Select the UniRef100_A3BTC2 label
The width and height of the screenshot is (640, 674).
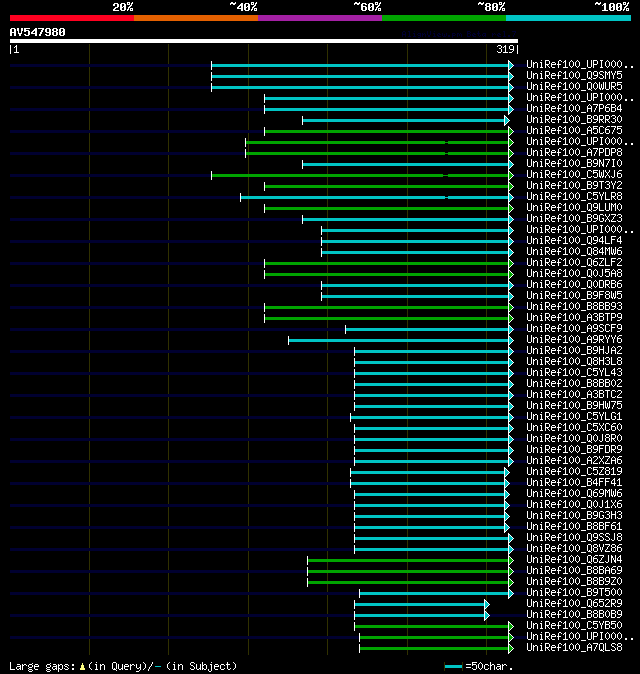point(574,395)
